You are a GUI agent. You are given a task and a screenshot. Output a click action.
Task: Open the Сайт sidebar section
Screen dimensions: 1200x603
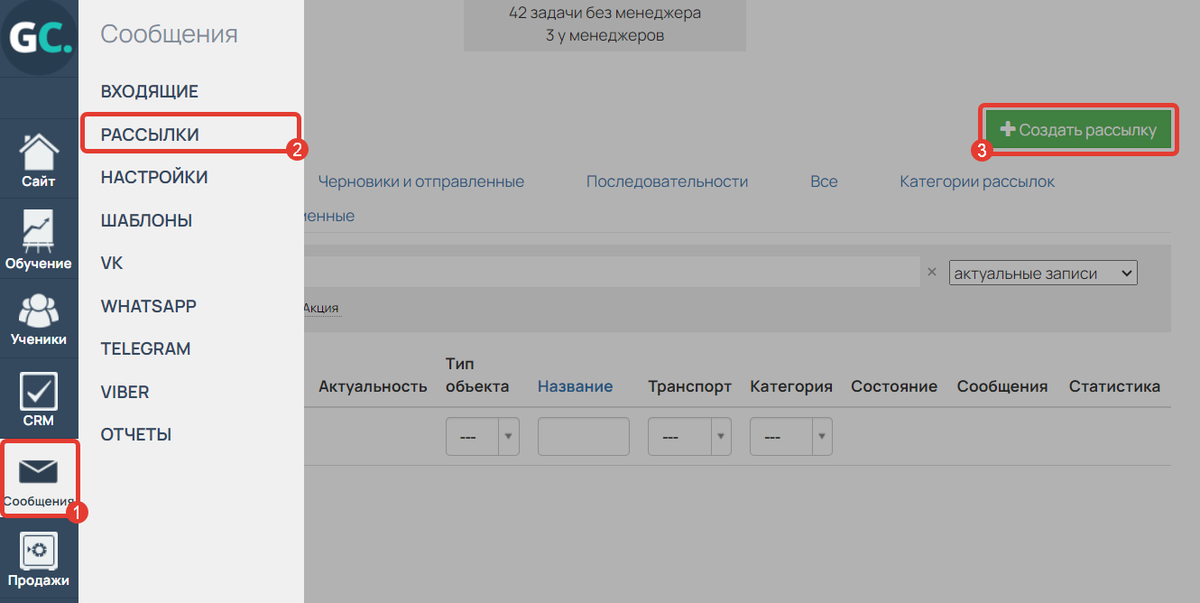(x=38, y=161)
